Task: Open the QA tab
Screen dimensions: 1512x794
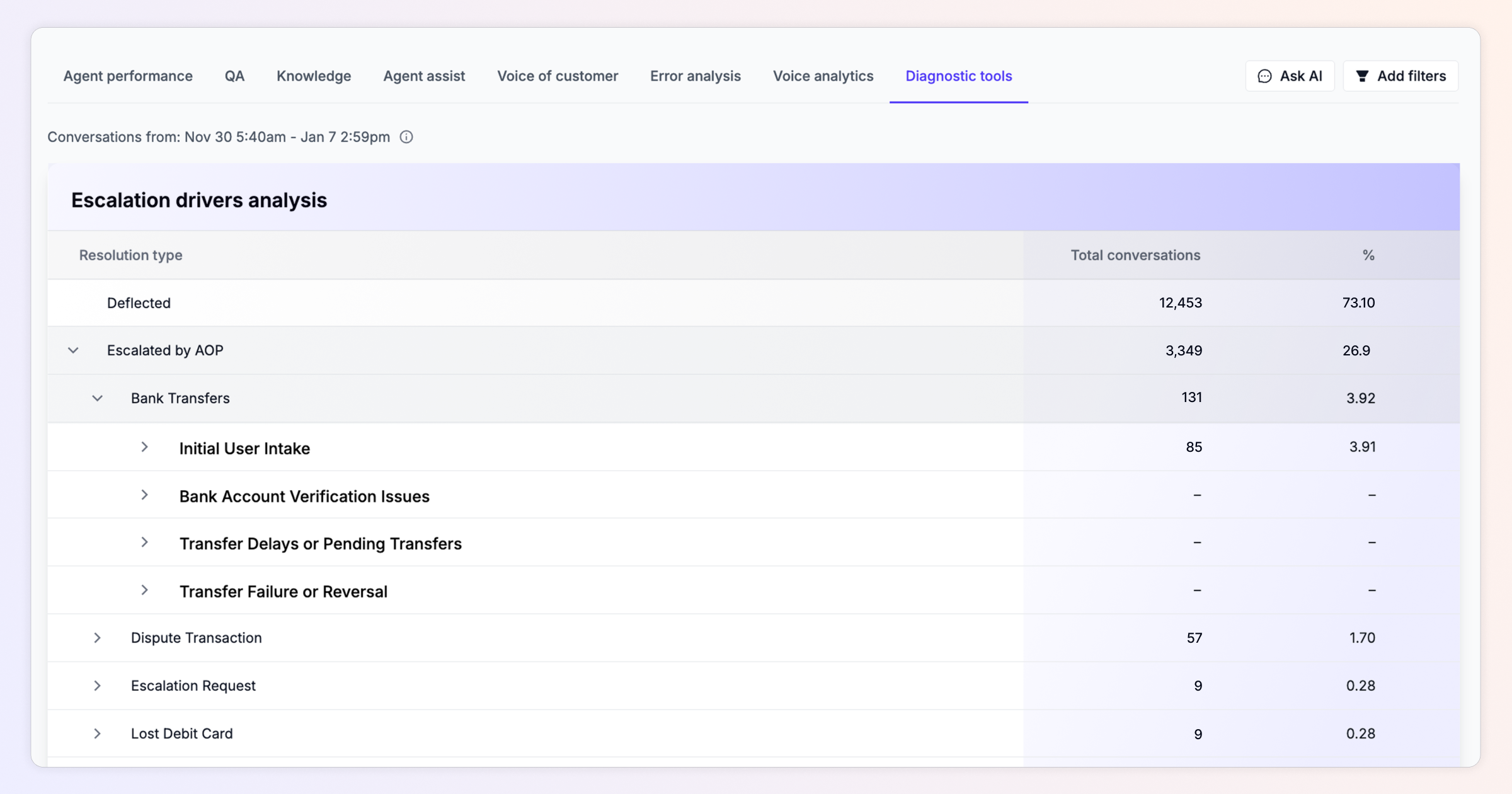Action: point(234,76)
